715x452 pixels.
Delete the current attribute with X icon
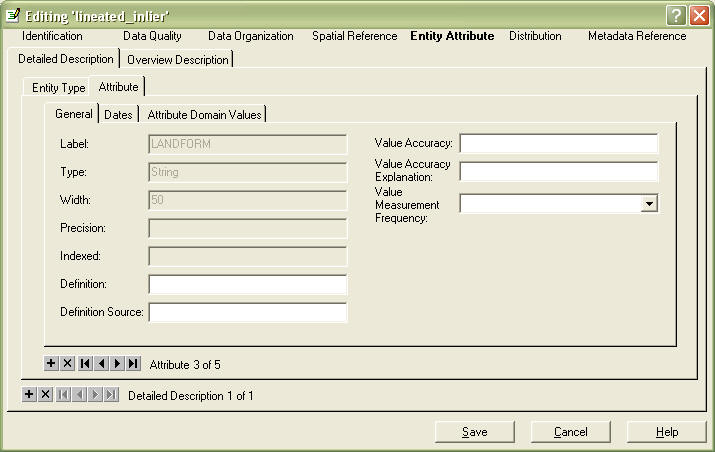67,364
